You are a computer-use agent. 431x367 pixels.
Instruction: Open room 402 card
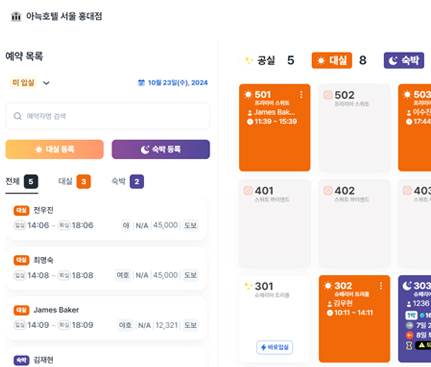354,223
